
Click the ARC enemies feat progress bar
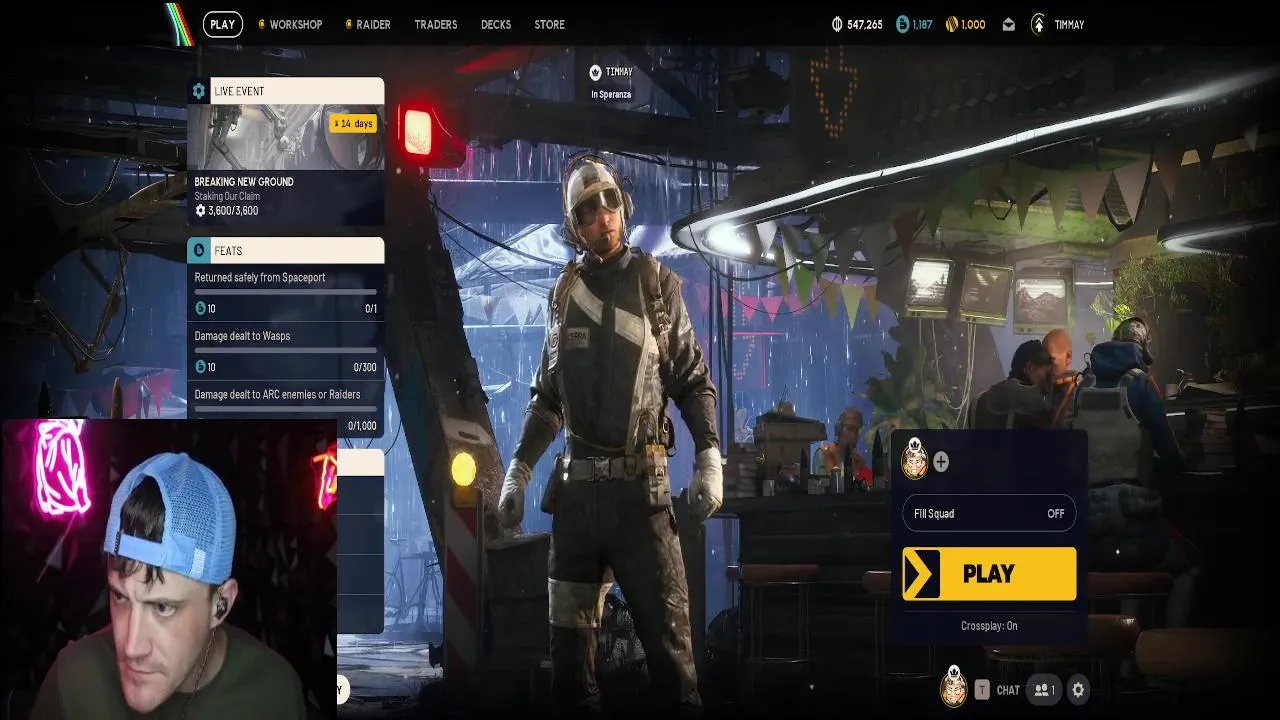click(285, 408)
